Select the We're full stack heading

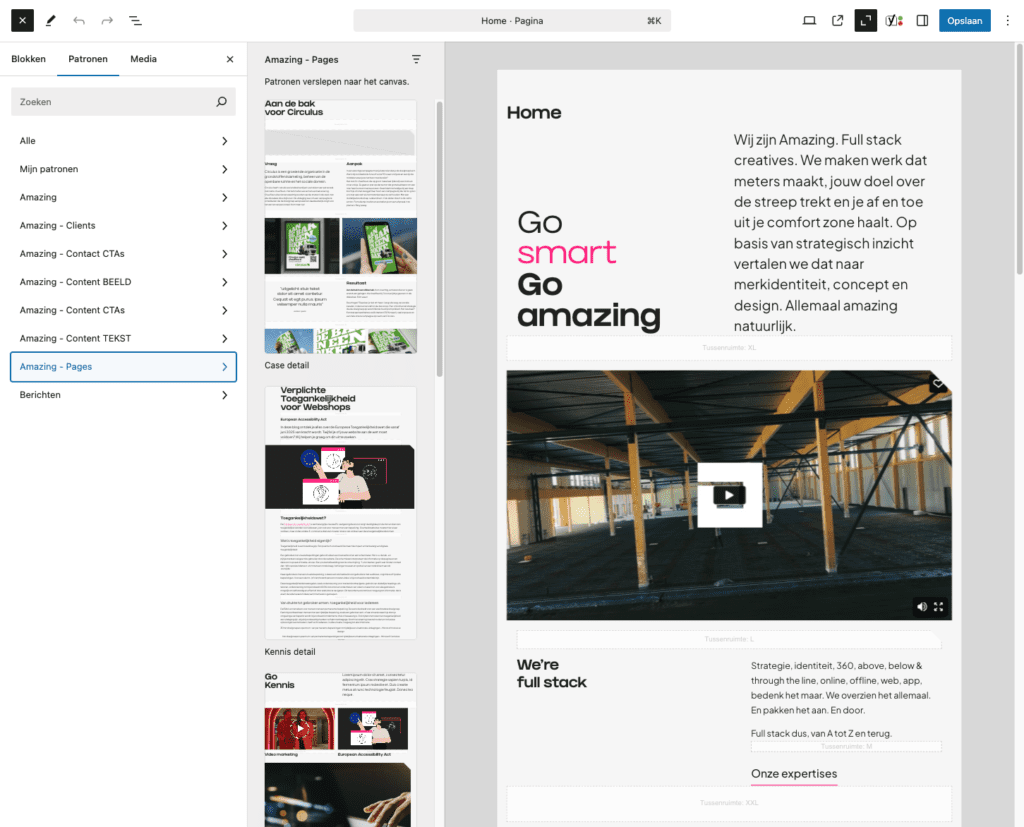552,673
